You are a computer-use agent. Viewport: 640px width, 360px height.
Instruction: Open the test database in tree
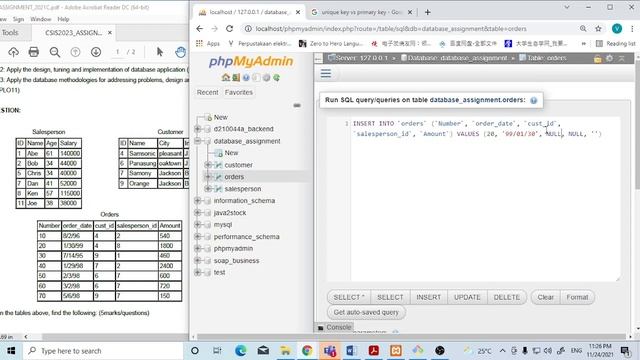pyautogui.click(x=220, y=272)
